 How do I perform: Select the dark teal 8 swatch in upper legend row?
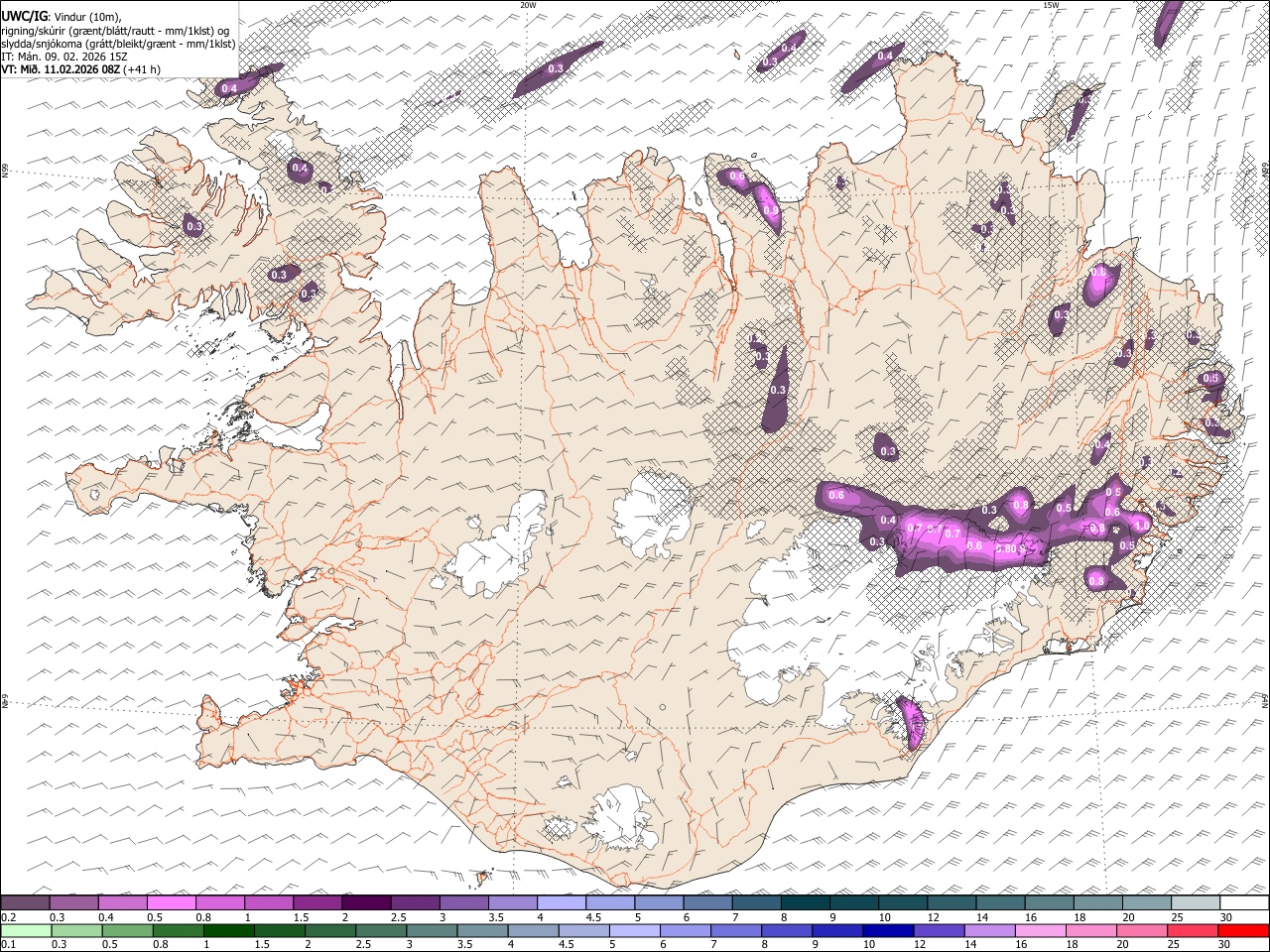point(804,902)
